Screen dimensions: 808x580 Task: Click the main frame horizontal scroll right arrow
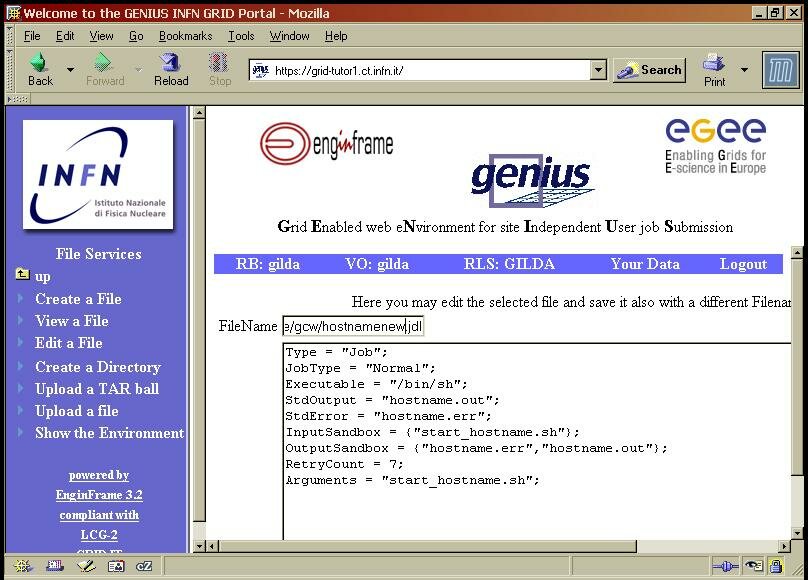(784, 545)
